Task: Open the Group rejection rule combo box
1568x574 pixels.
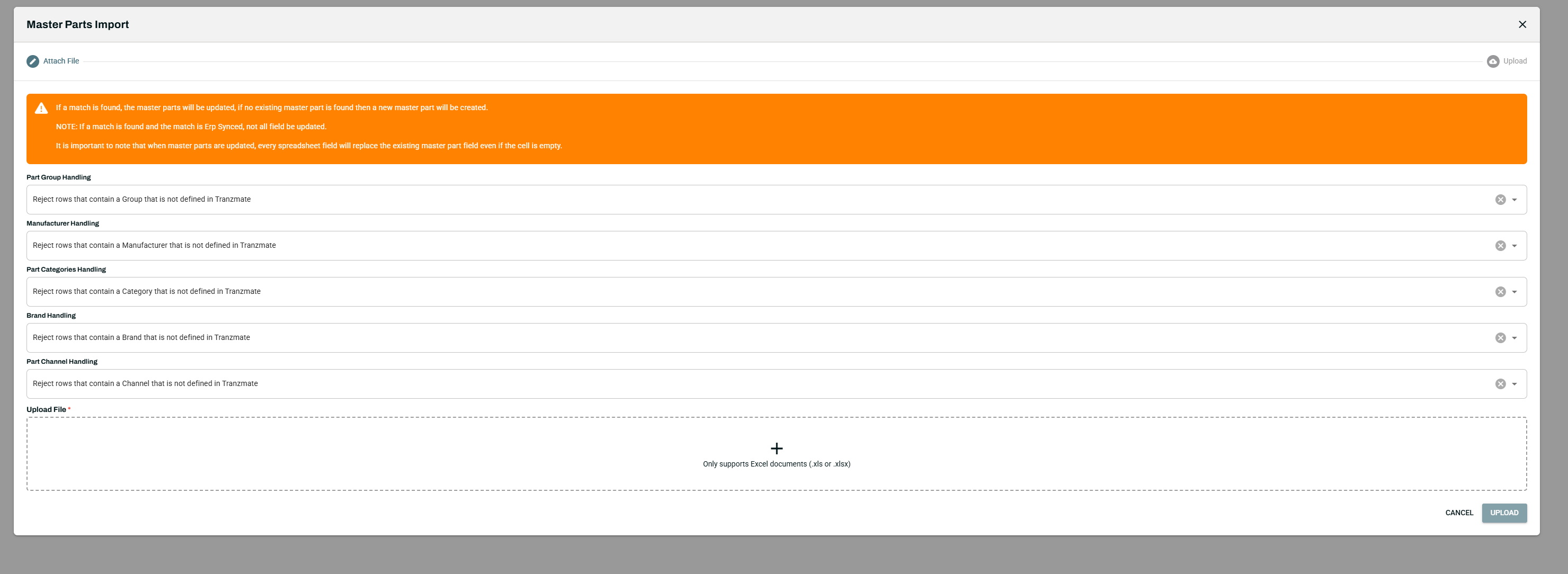Action: 776,200
